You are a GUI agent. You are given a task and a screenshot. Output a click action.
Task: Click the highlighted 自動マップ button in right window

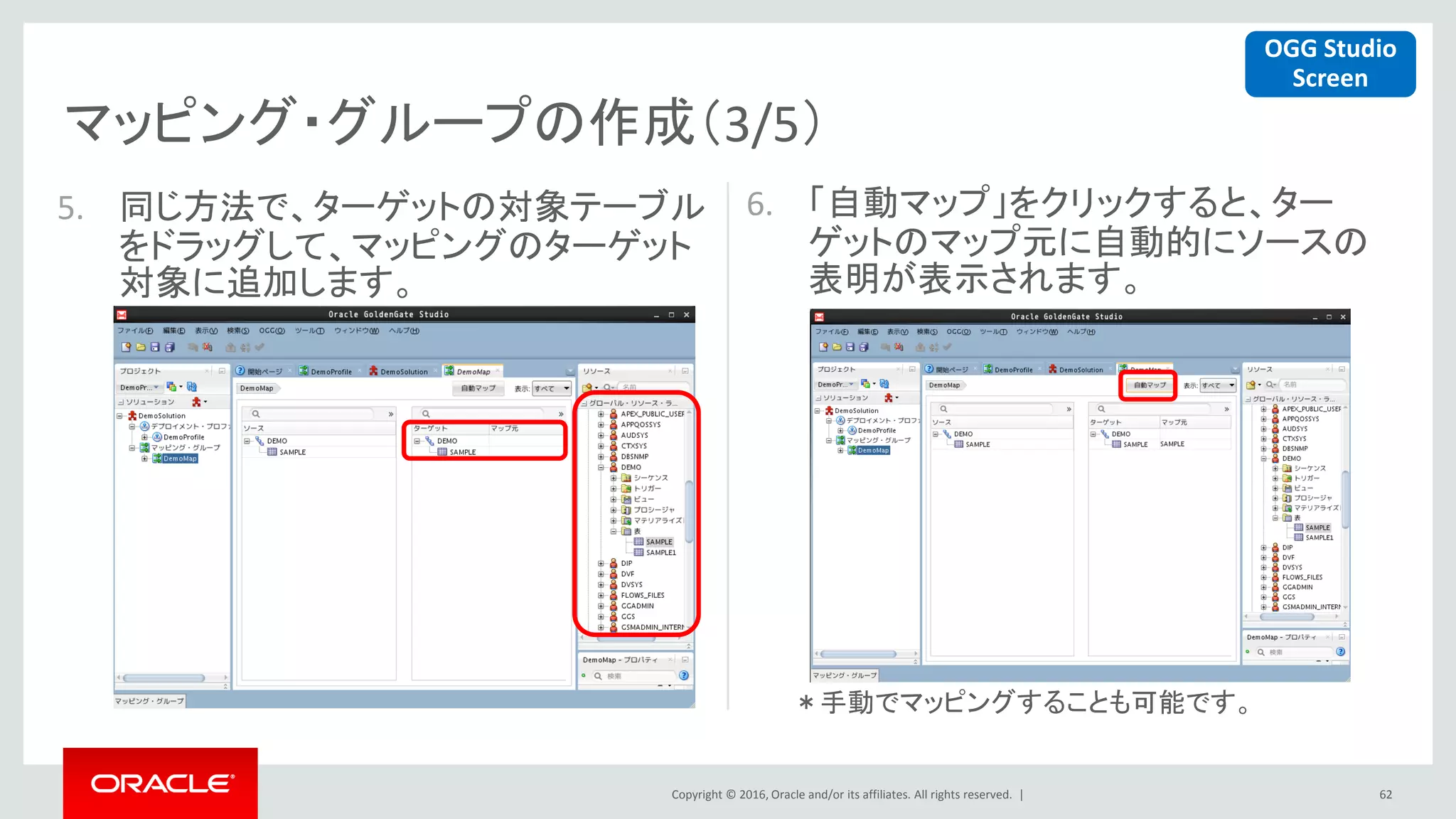[x=1149, y=385]
